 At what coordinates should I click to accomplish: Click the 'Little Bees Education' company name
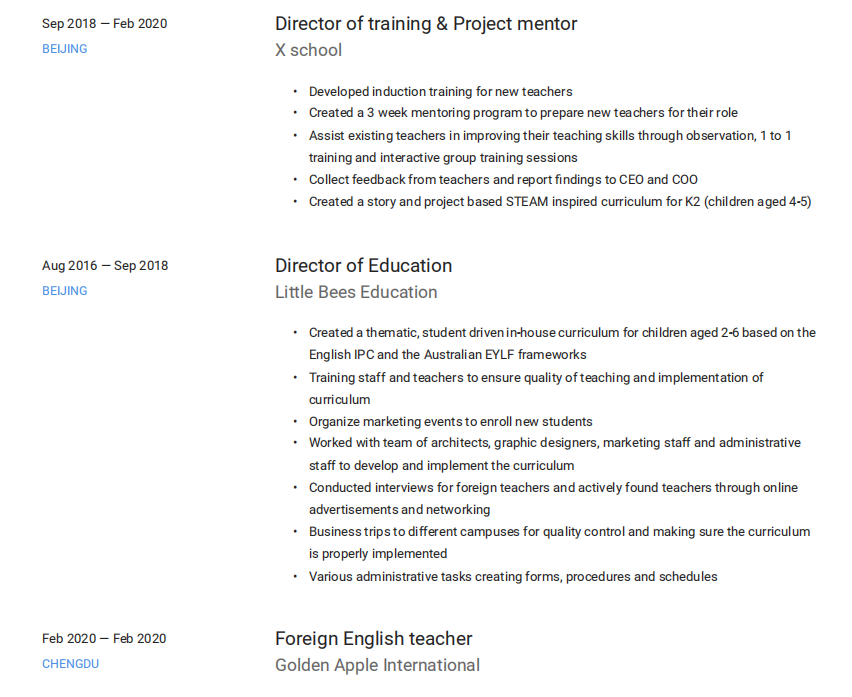click(x=356, y=292)
